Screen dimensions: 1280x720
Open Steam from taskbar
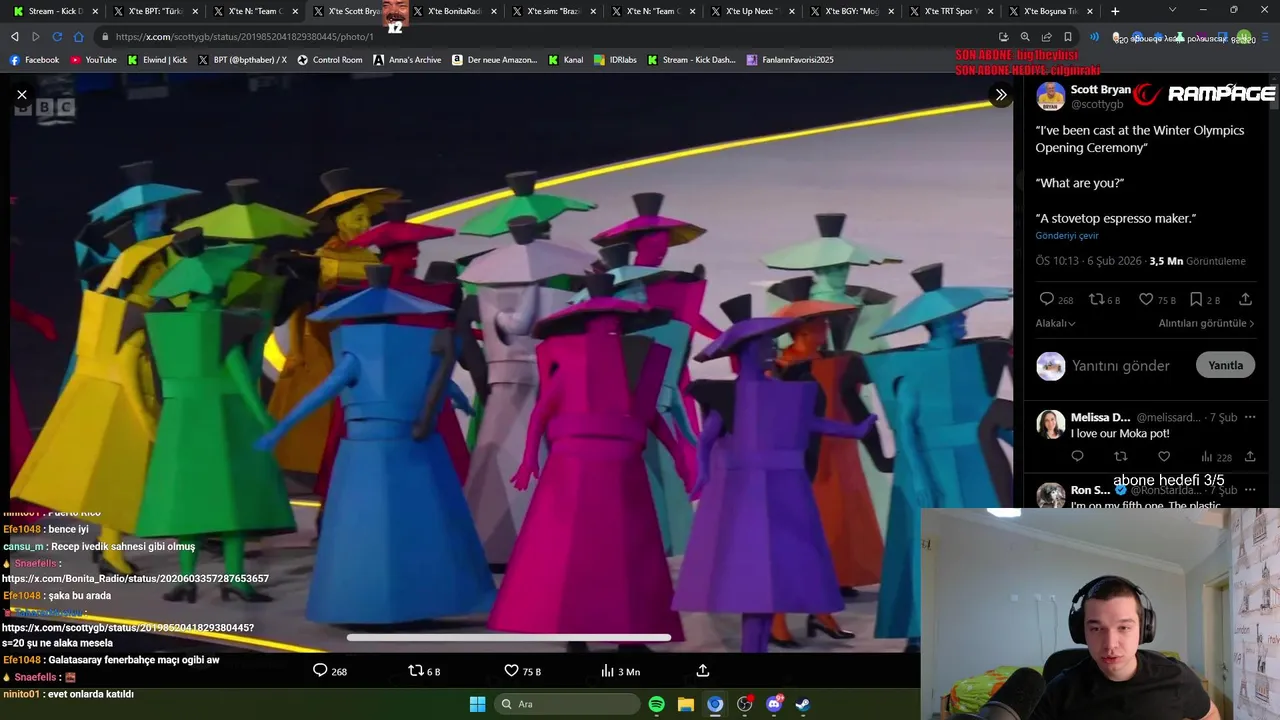click(803, 704)
